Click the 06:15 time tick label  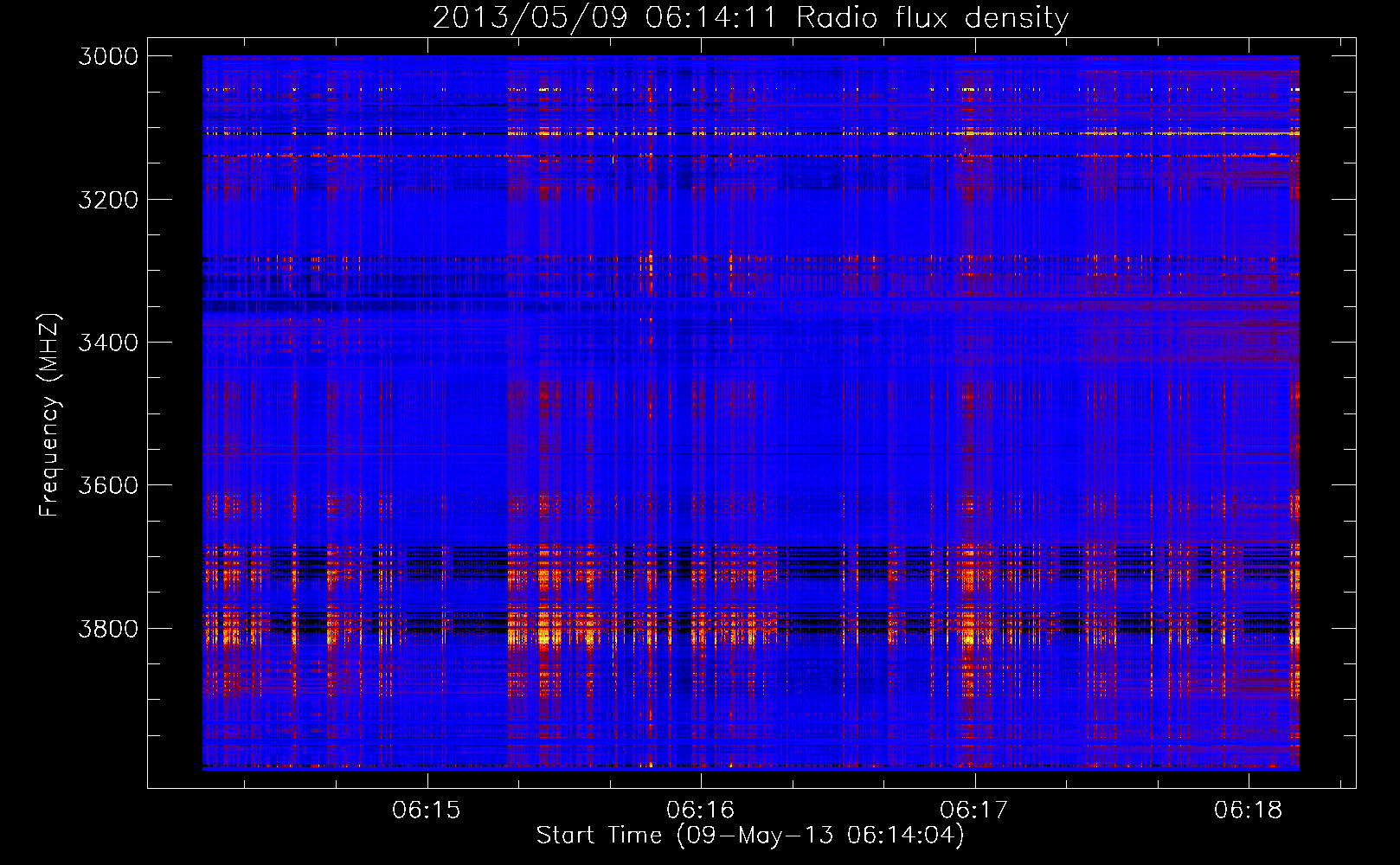click(x=427, y=811)
